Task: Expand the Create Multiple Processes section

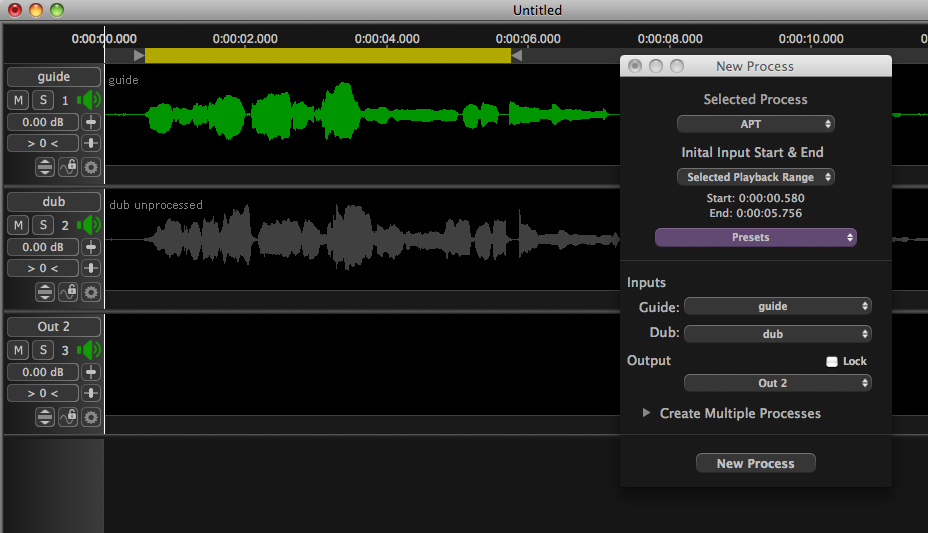Action: coord(646,413)
